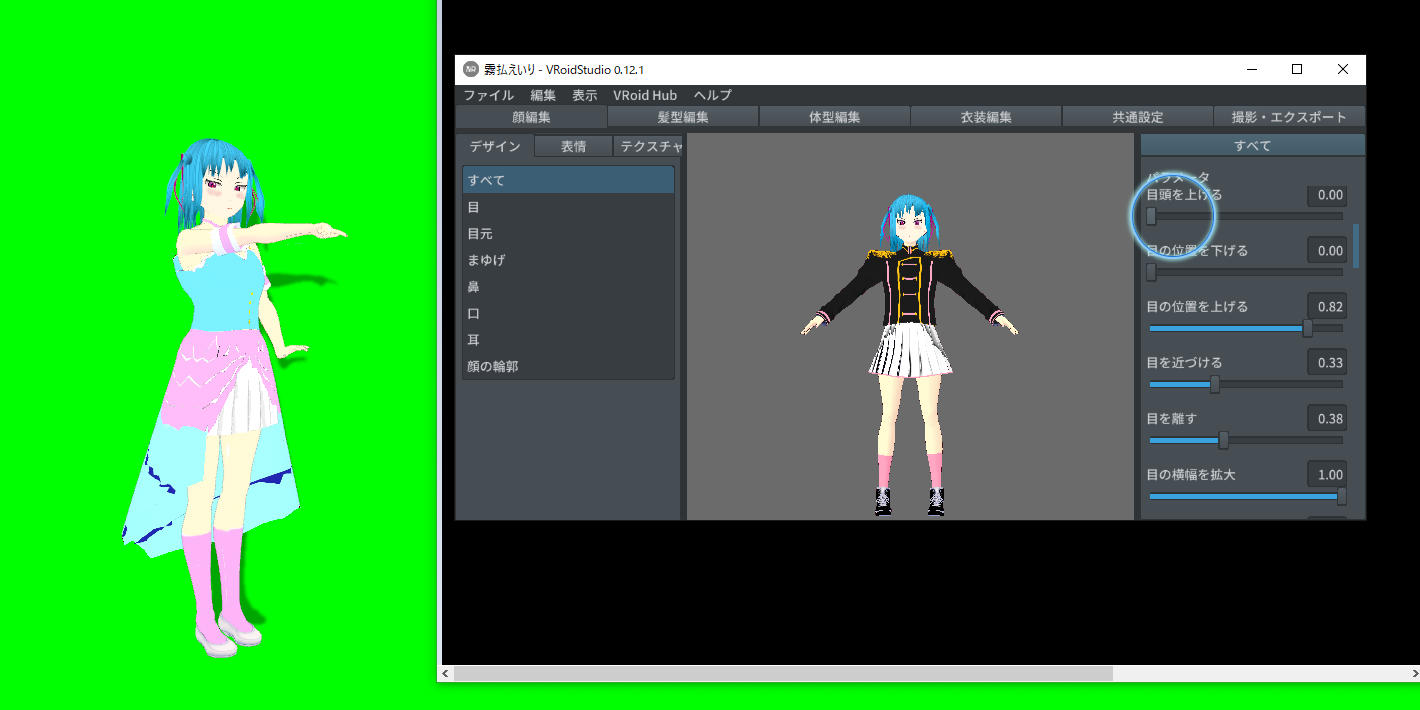The width and height of the screenshot is (1420, 710).
Task: Click the 目の位置を上げる value field 0.82
Action: point(1326,307)
